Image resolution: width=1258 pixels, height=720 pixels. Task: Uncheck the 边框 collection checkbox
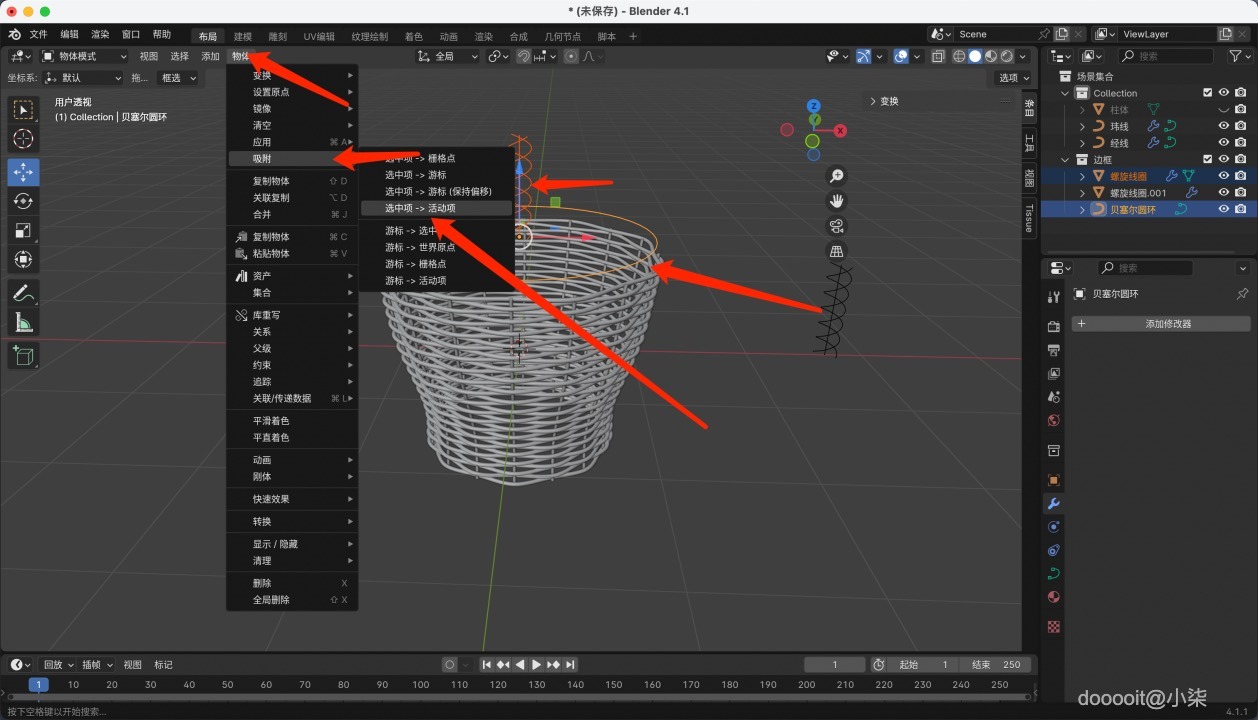pyautogui.click(x=1207, y=160)
